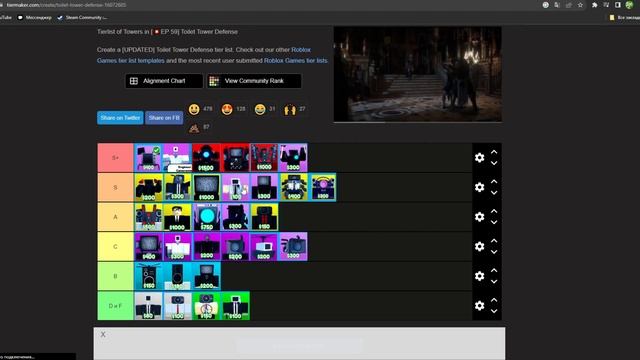Move the S+ tier row down
The height and width of the screenshot is (360, 640).
[494, 163]
